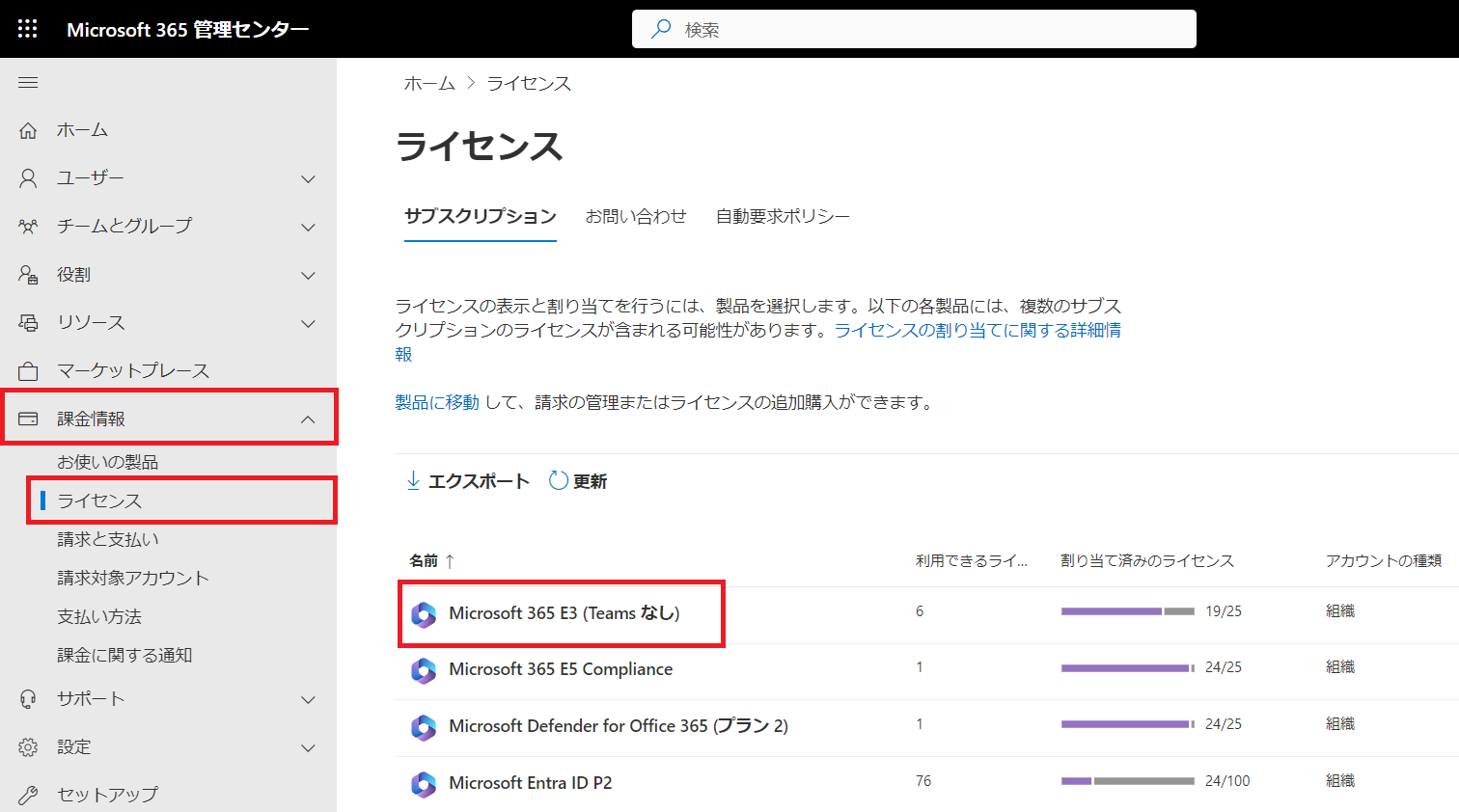Switch to the サブスクリプション tab
1459x812 pixels.
(481, 216)
